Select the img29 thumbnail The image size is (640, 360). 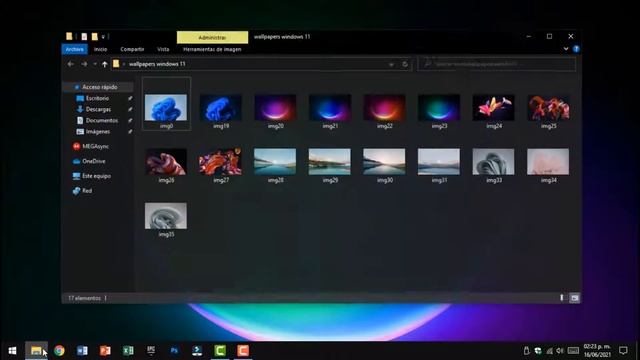[x=330, y=162]
